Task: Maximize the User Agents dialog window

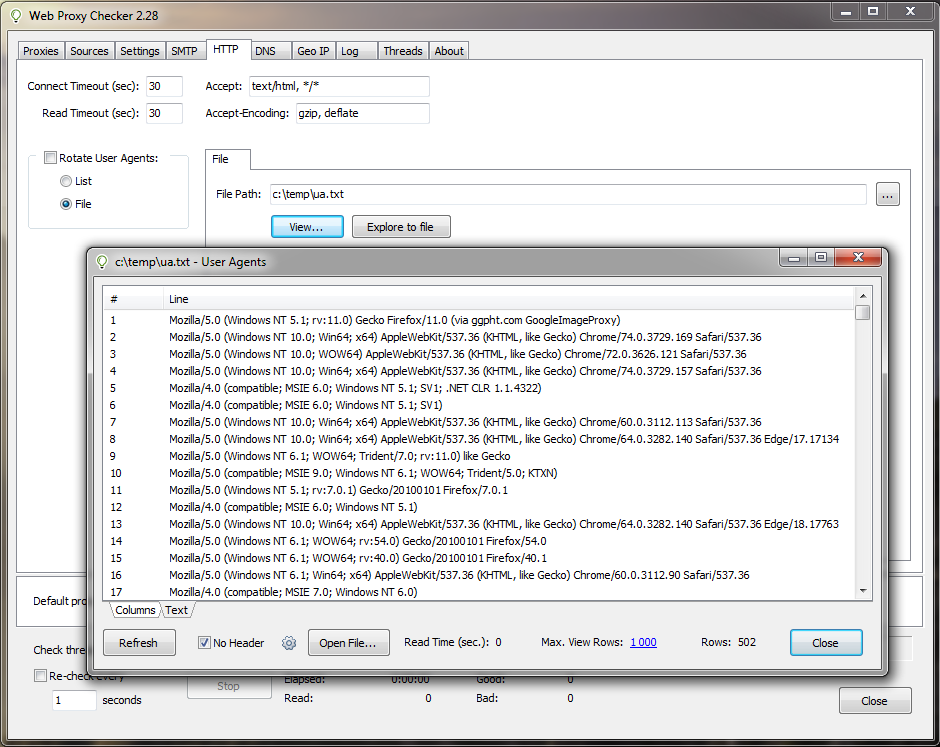Action: pyautogui.click(x=821, y=257)
